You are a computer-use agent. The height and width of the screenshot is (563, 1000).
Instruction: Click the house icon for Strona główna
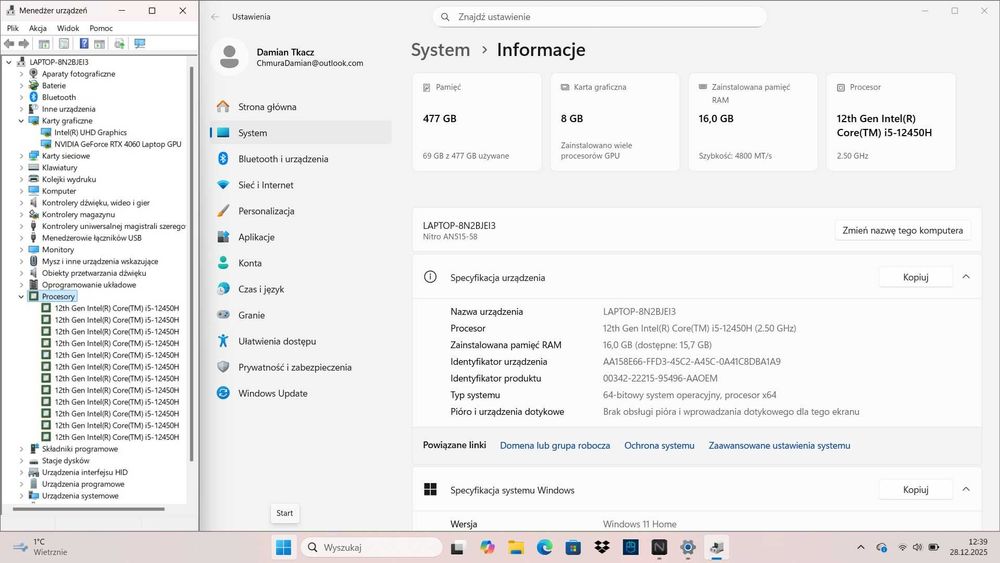223,106
